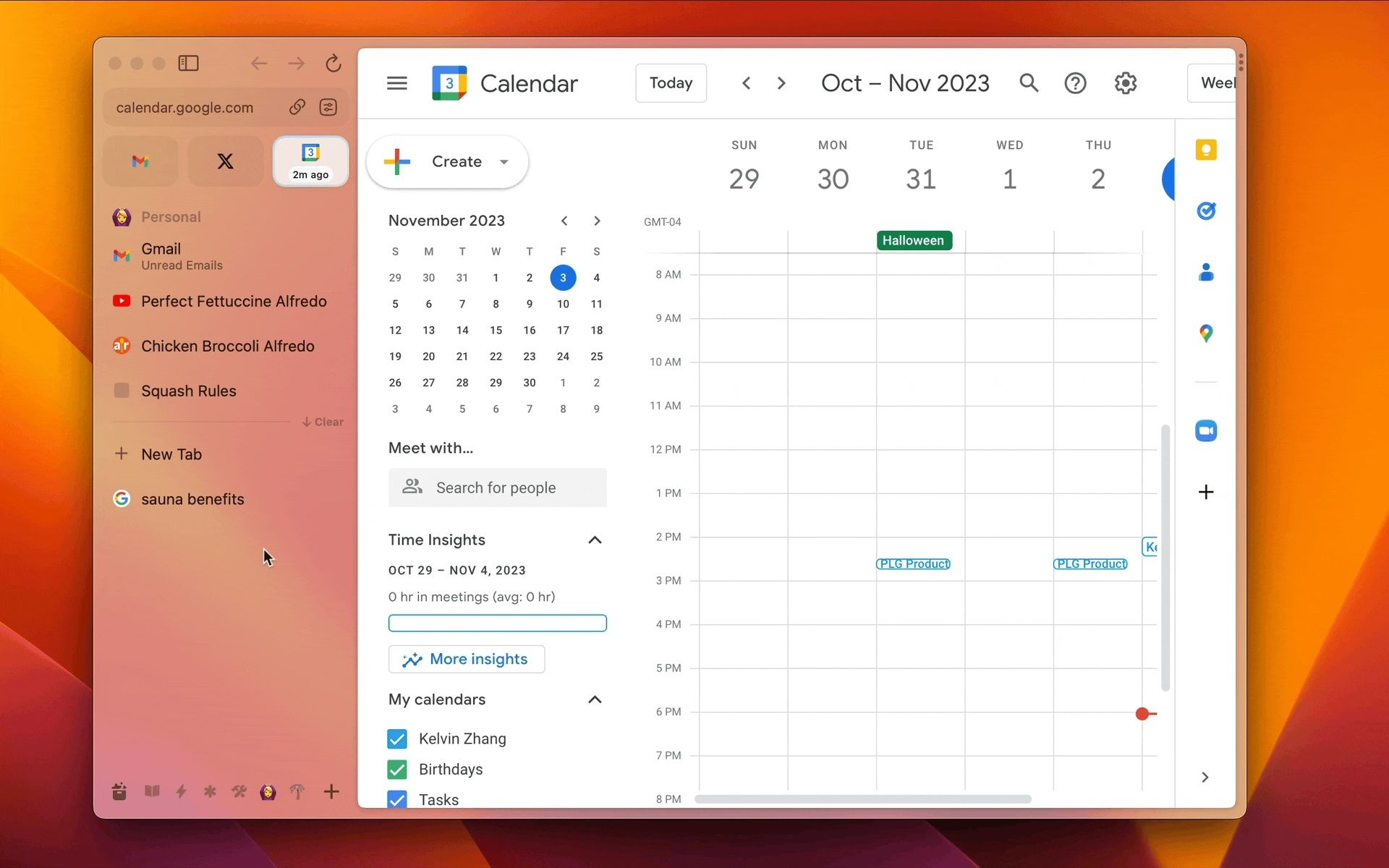Toggle the Kelvin Zhang calendar checkbox

398,738
